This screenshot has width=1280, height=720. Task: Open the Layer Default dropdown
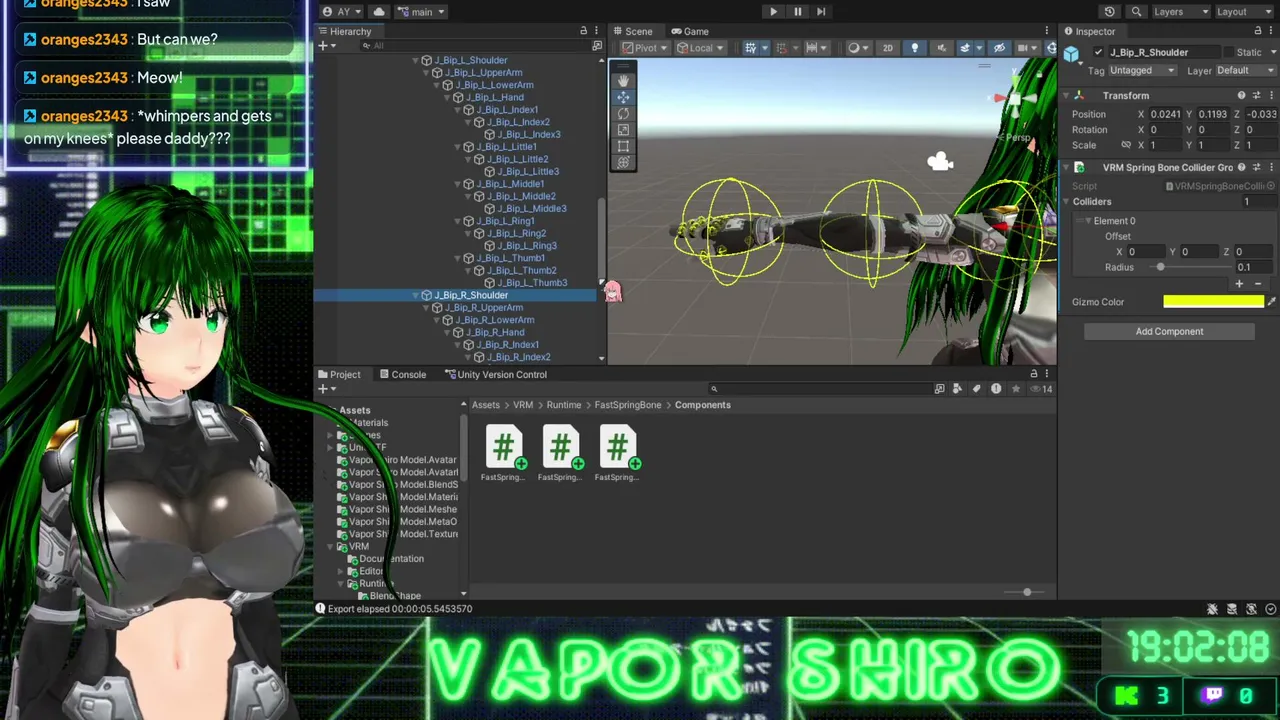click(1246, 71)
